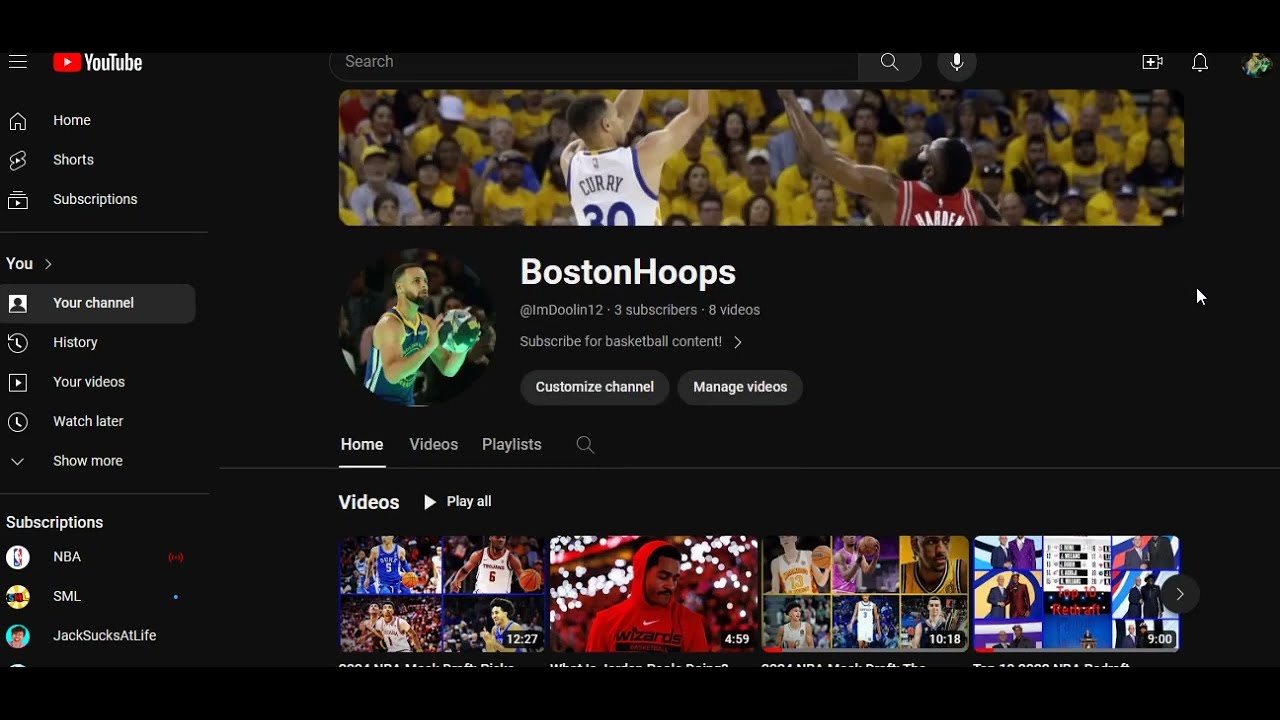Open the 10:18 video thumbnail

pos(866,594)
